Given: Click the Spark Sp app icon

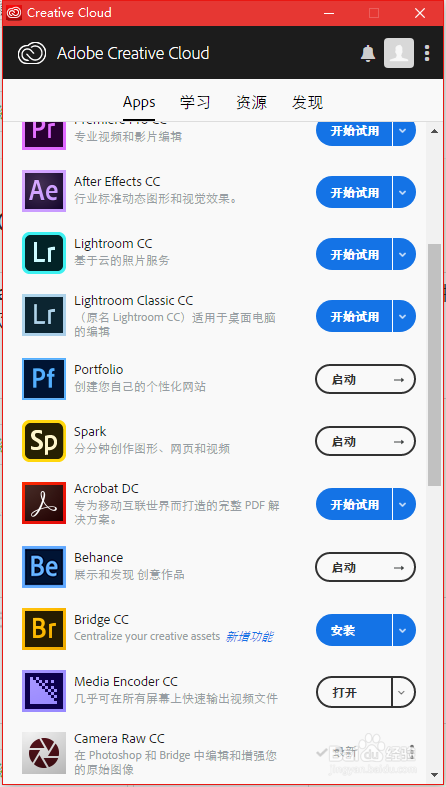Looking at the screenshot, I should click(x=44, y=441).
